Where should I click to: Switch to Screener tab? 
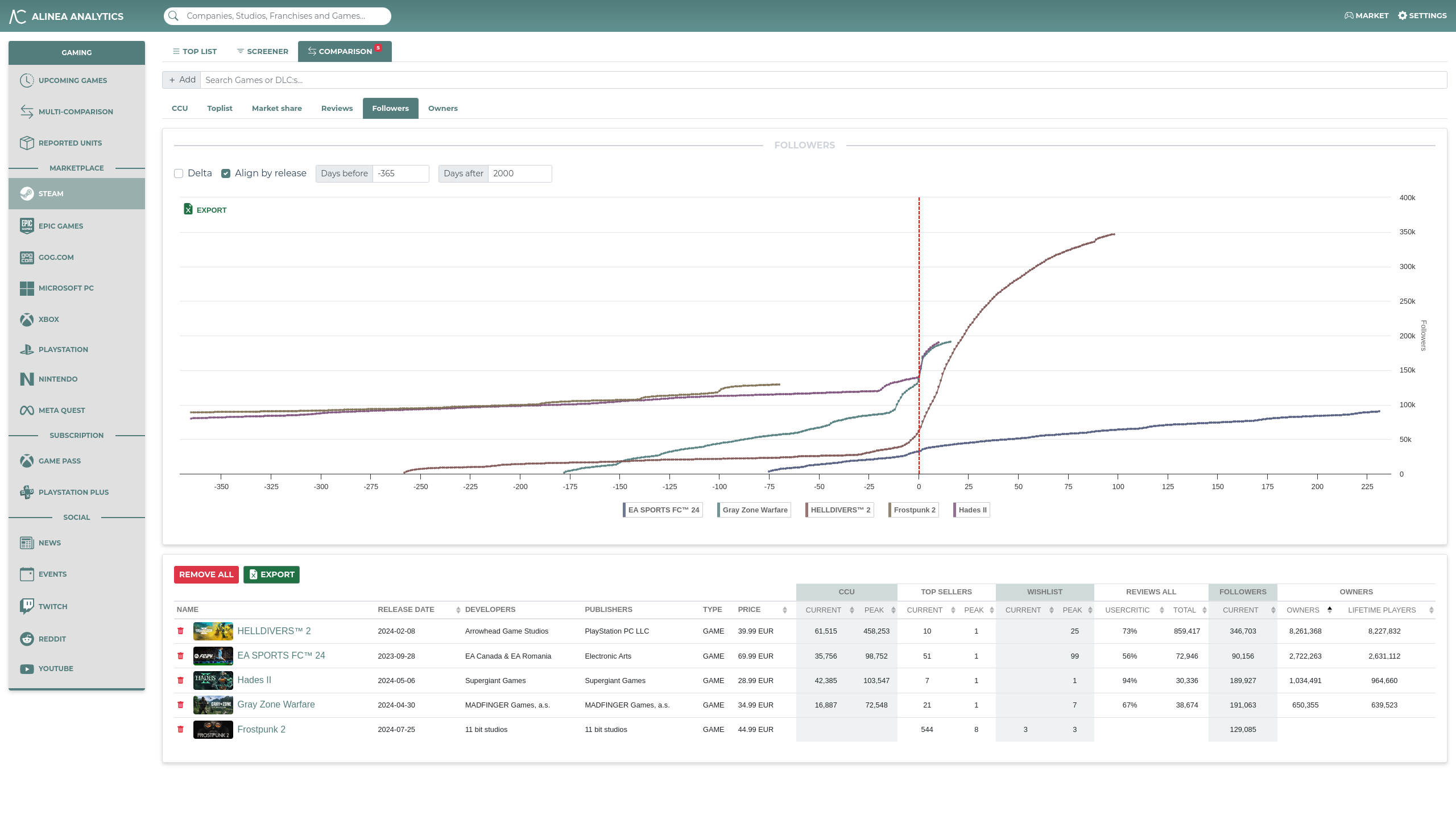(263, 51)
